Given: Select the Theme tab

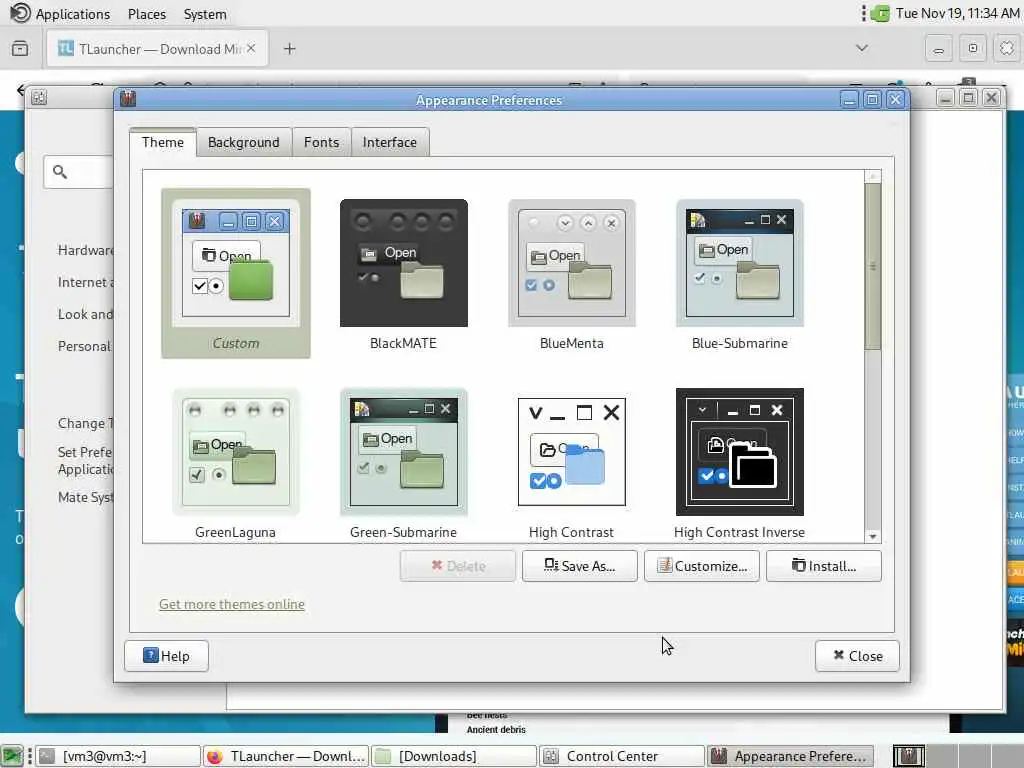Looking at the screenshot, I should coord(163,142).
